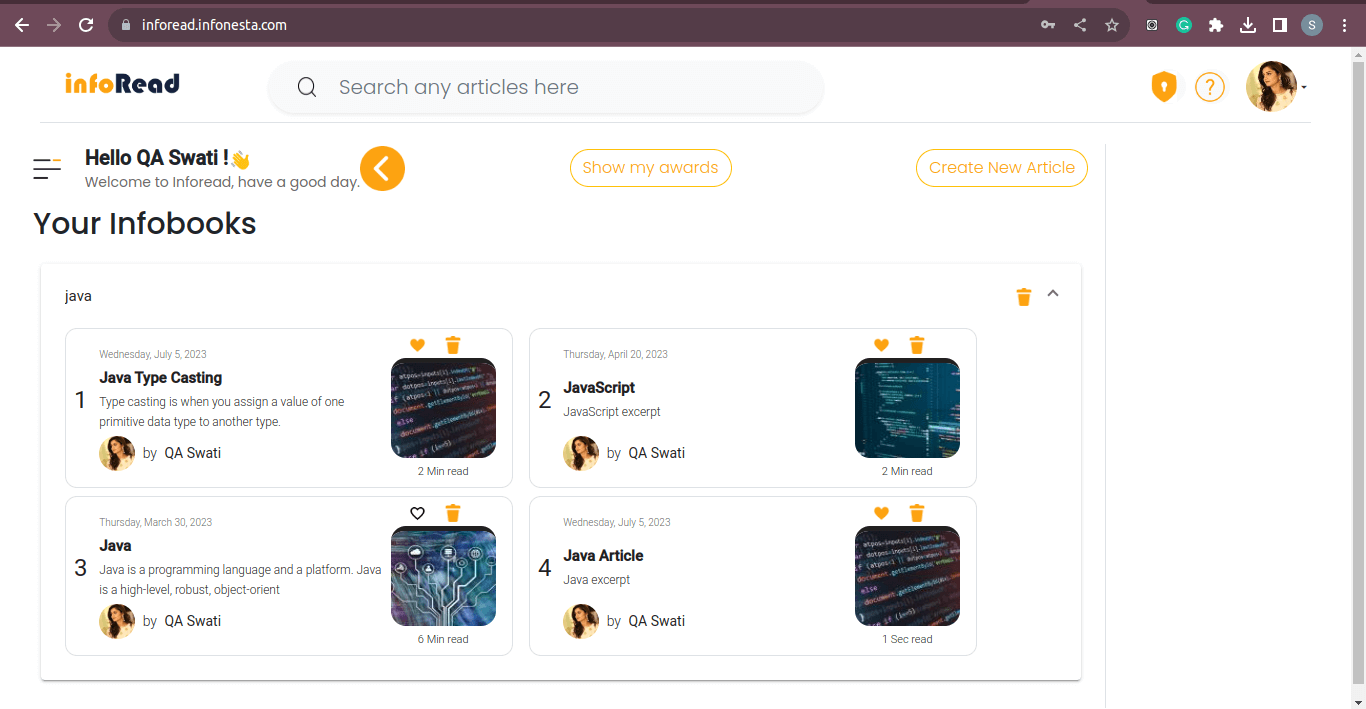Click the orange back arrow circle button
1366x709 pixels.
pyautogui.click(x=382, y=168)
